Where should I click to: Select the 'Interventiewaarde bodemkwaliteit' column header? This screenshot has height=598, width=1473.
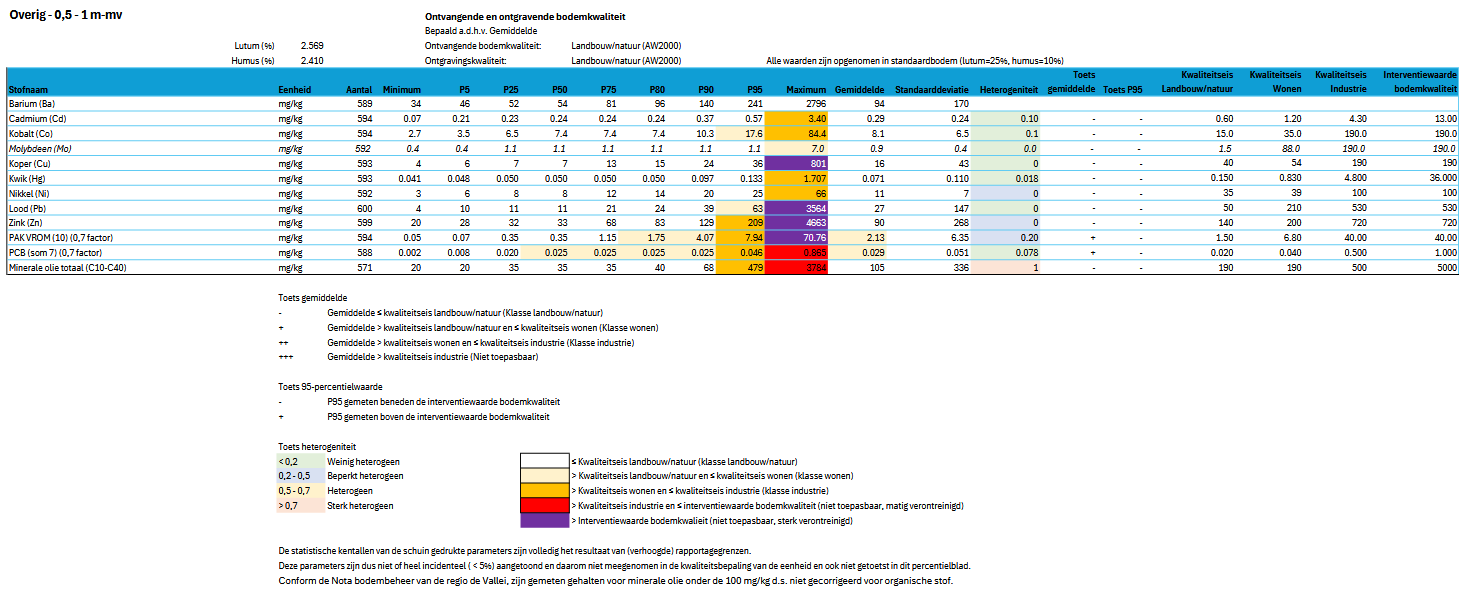(1420, 81)
